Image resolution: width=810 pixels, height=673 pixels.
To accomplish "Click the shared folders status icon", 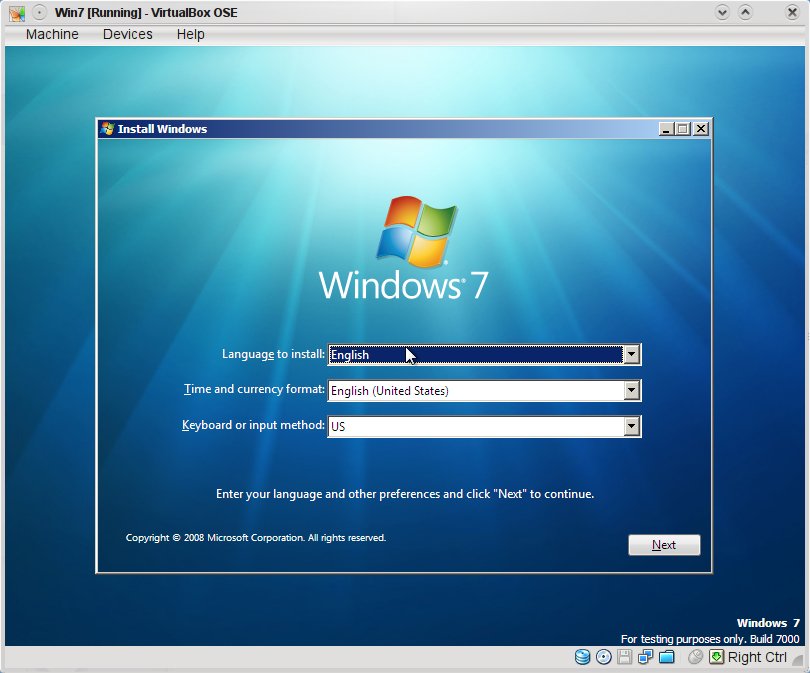I will [x=667, y=657].
